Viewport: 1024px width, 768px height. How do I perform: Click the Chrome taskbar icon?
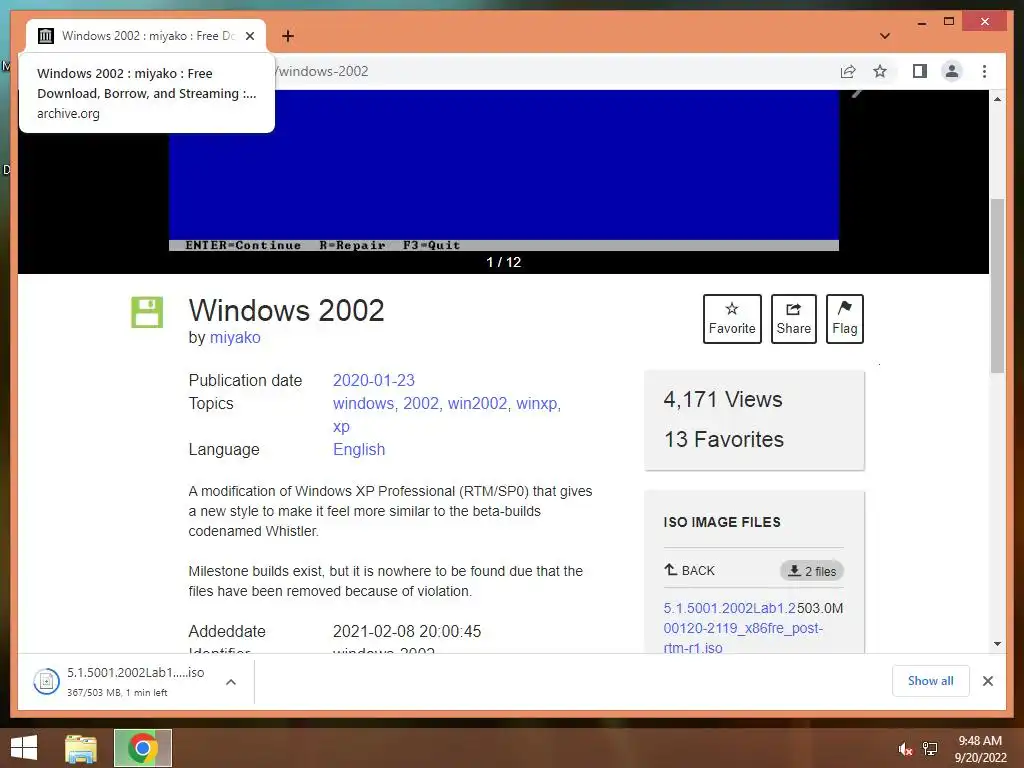[142, 748]
